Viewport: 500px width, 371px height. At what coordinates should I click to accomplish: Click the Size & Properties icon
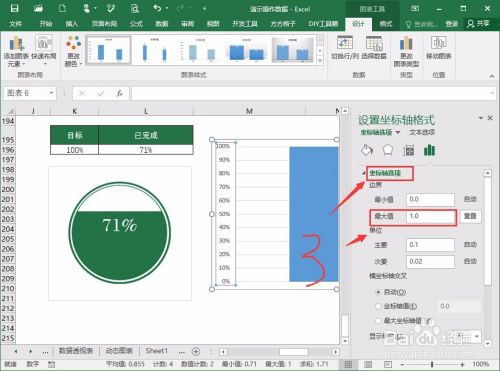408,150
